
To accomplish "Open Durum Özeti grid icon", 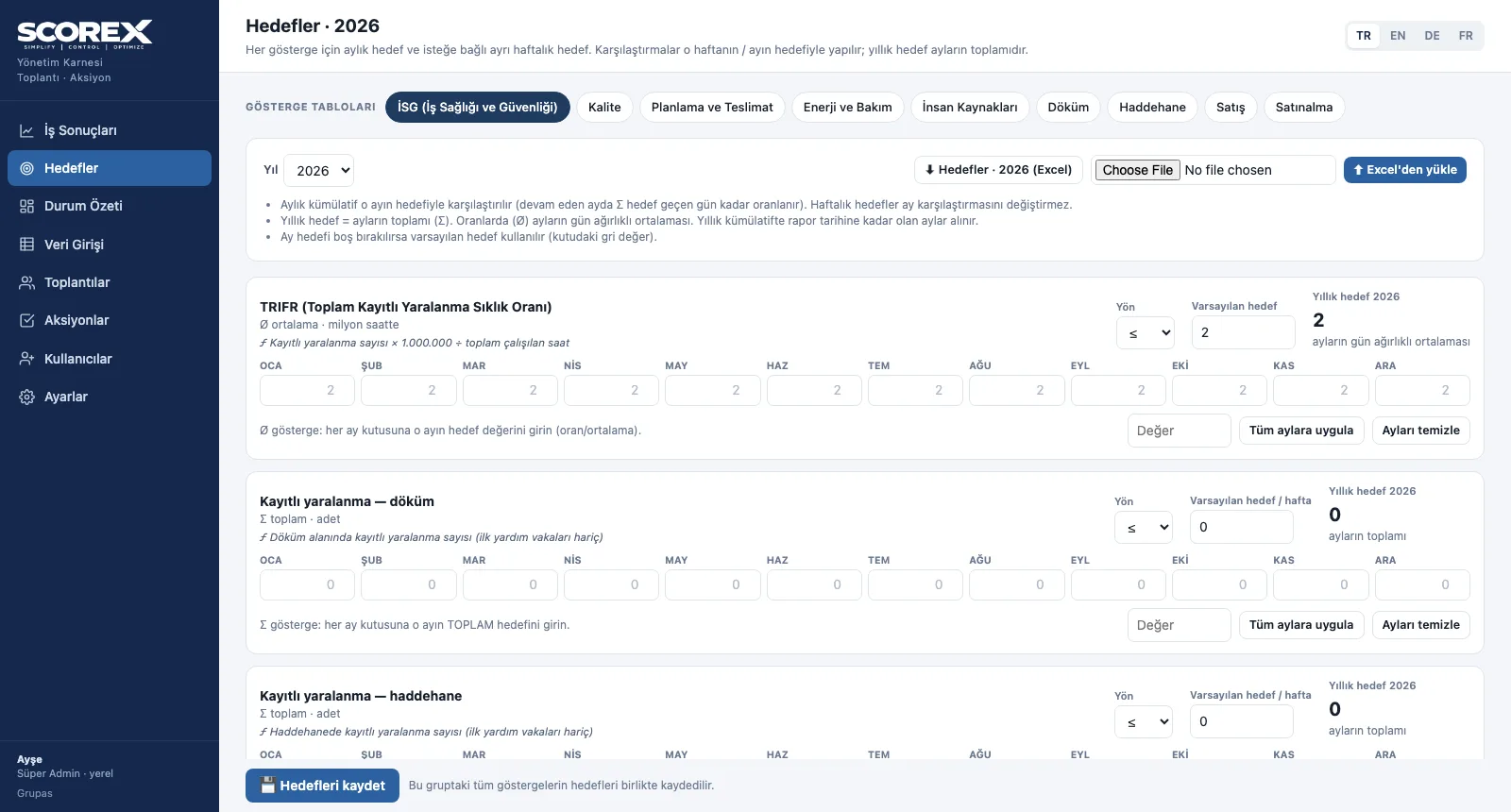I will (x=27, y=206).
